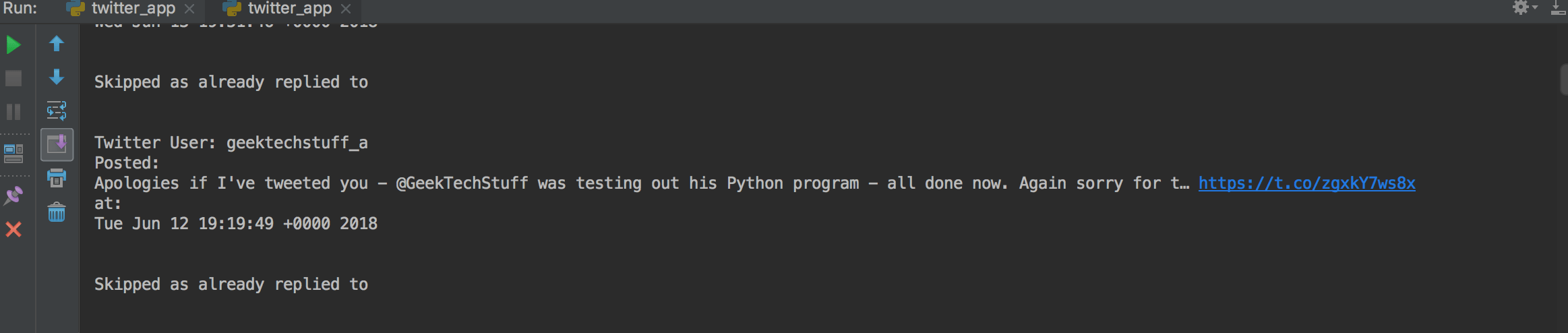The image size is (1568, 333).
Task: Jump up the stack trace with up arrow
Action: coord(57,44)
